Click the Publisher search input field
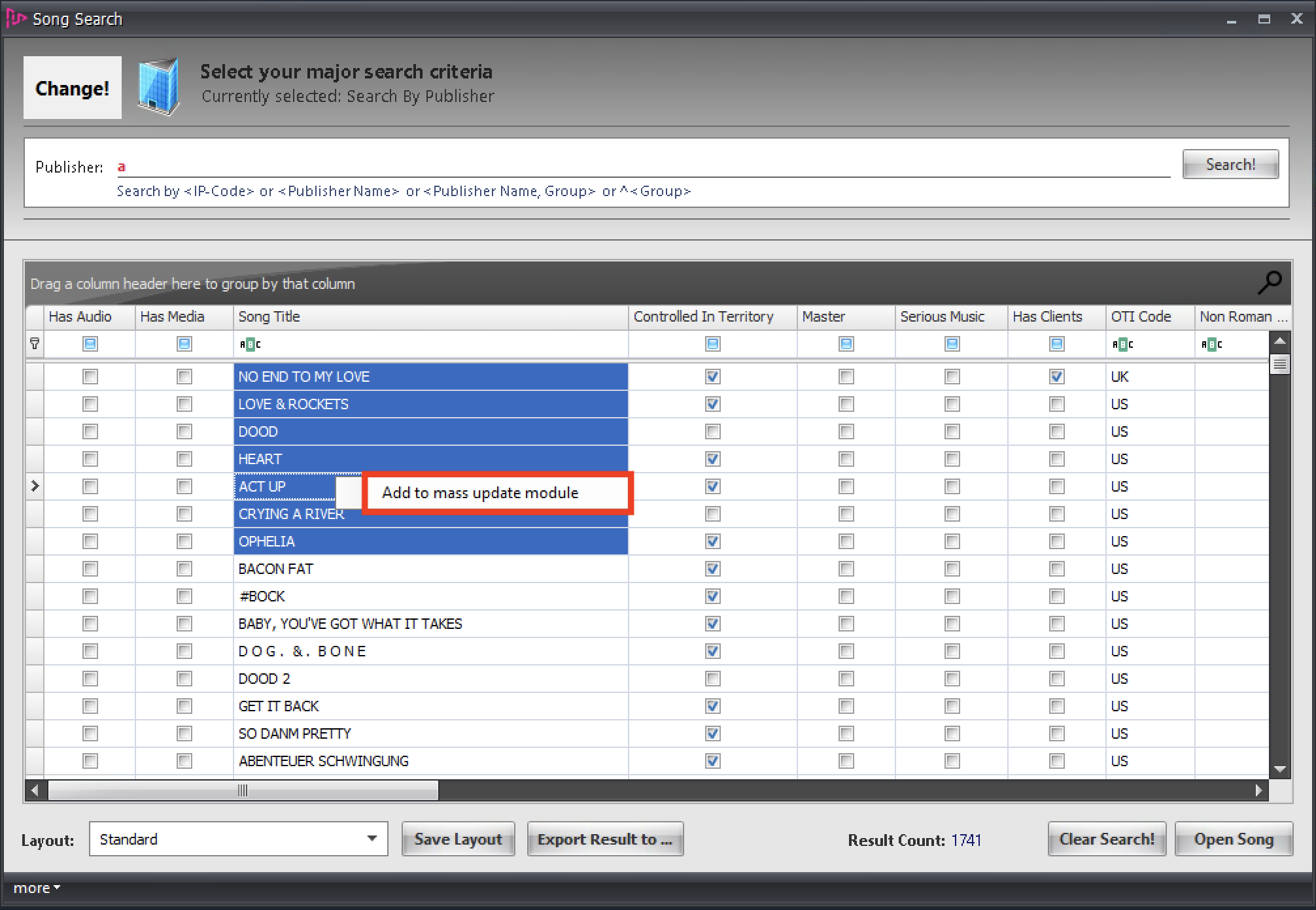The width and height of the screenshot is (1316, 910). click(641, 167)
